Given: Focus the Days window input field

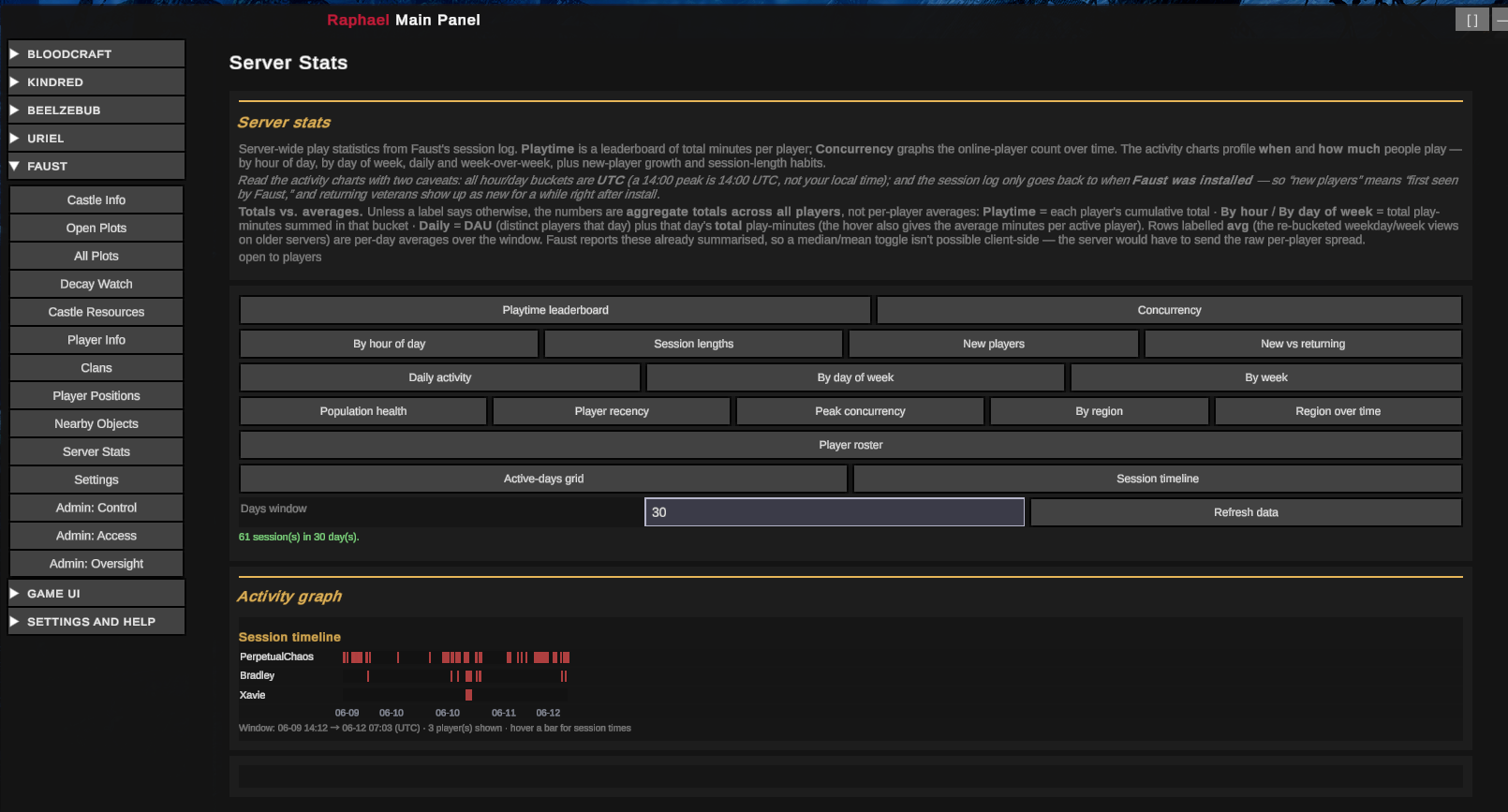Looking at the screenshot, I should pyautogui.click(x=835, y=512).
